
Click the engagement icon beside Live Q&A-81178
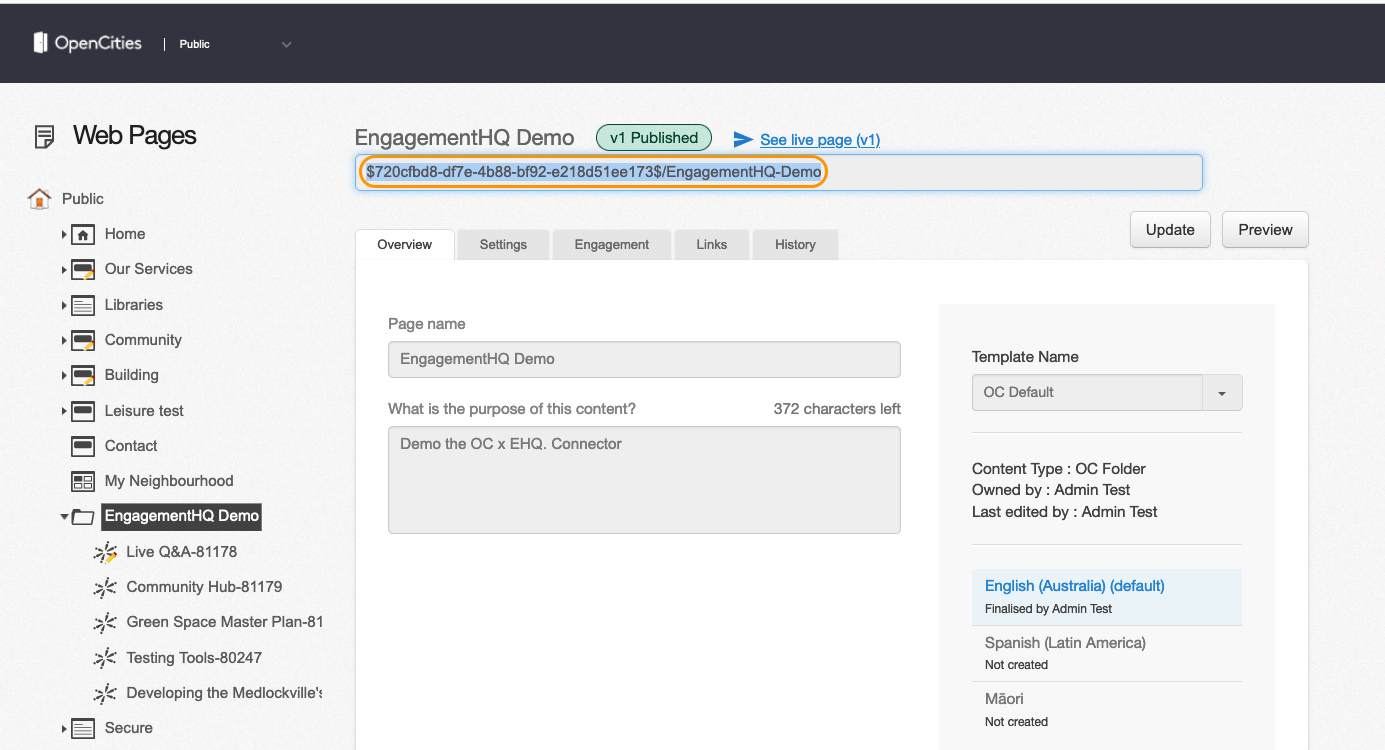click(x=105, y=551)
